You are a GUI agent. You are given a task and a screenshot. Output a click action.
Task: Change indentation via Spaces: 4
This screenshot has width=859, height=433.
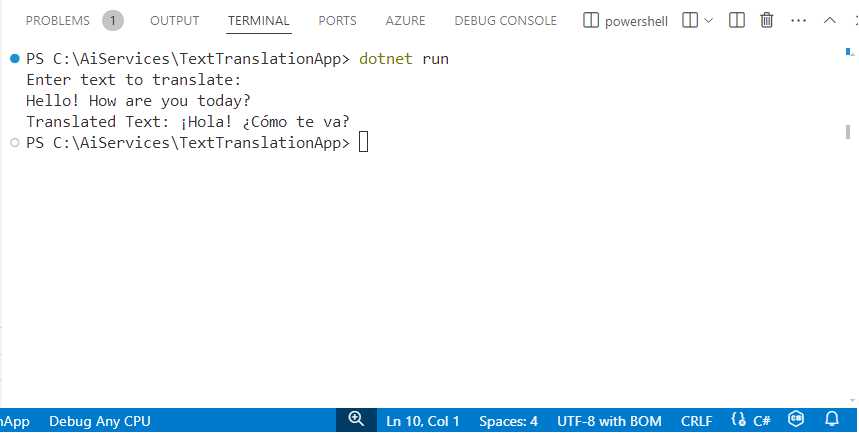508,421
